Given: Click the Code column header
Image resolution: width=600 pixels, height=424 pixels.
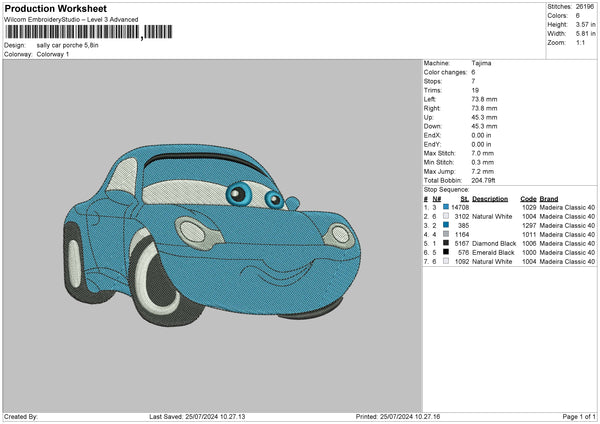Looking at the screenshot, I should [528, 198].
